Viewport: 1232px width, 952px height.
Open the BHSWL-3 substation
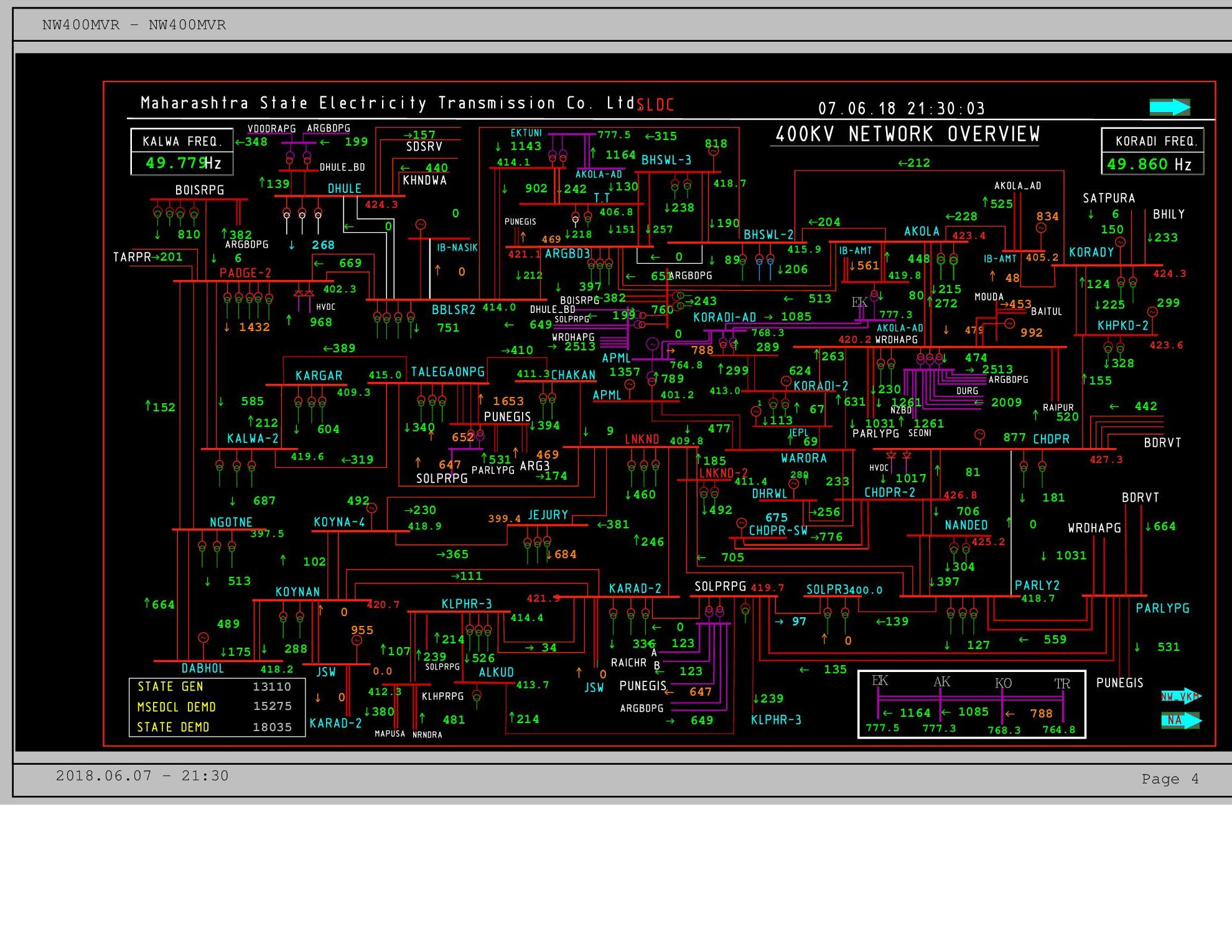pyautogui.click(x=666, y=160)
